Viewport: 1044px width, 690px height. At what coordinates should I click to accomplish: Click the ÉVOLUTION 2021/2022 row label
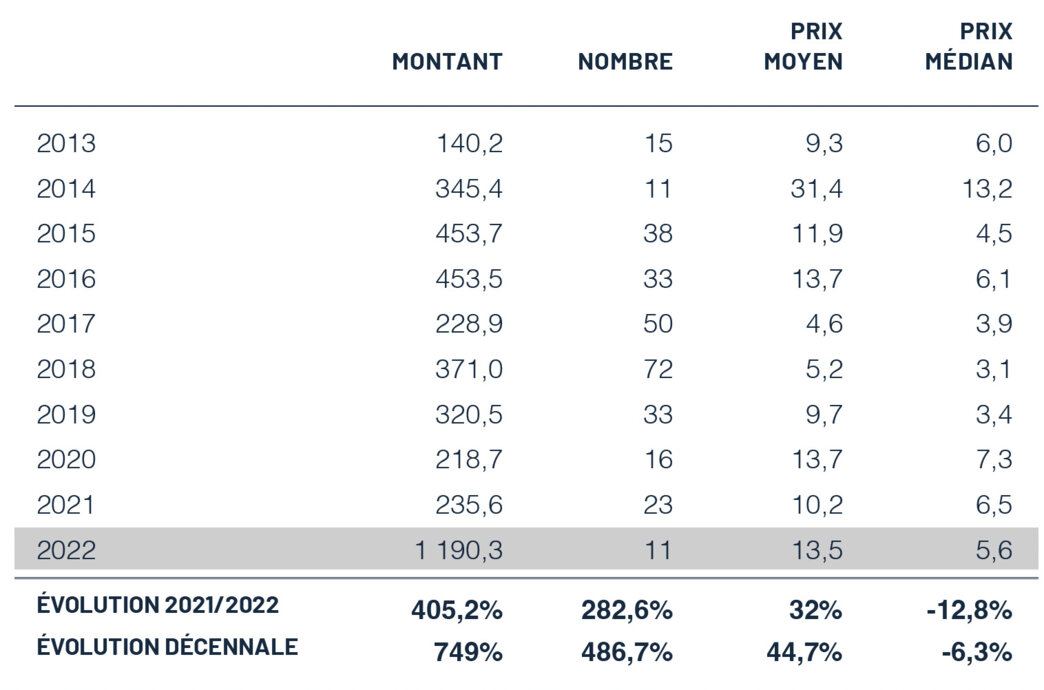158,605
